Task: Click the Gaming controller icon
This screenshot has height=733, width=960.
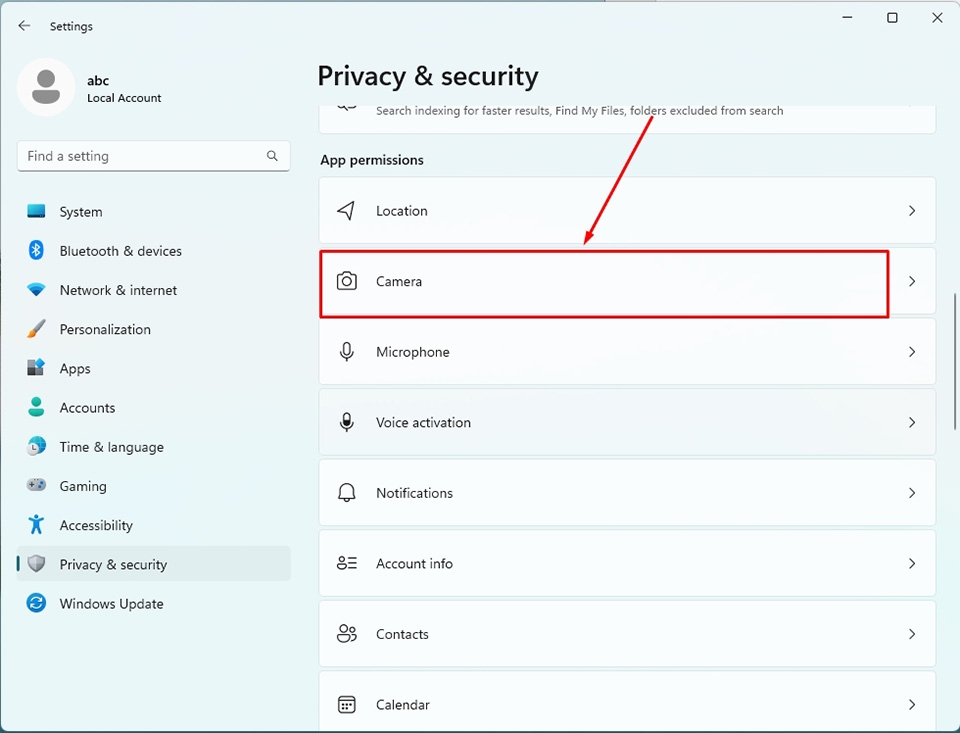Action: (36, 485)
